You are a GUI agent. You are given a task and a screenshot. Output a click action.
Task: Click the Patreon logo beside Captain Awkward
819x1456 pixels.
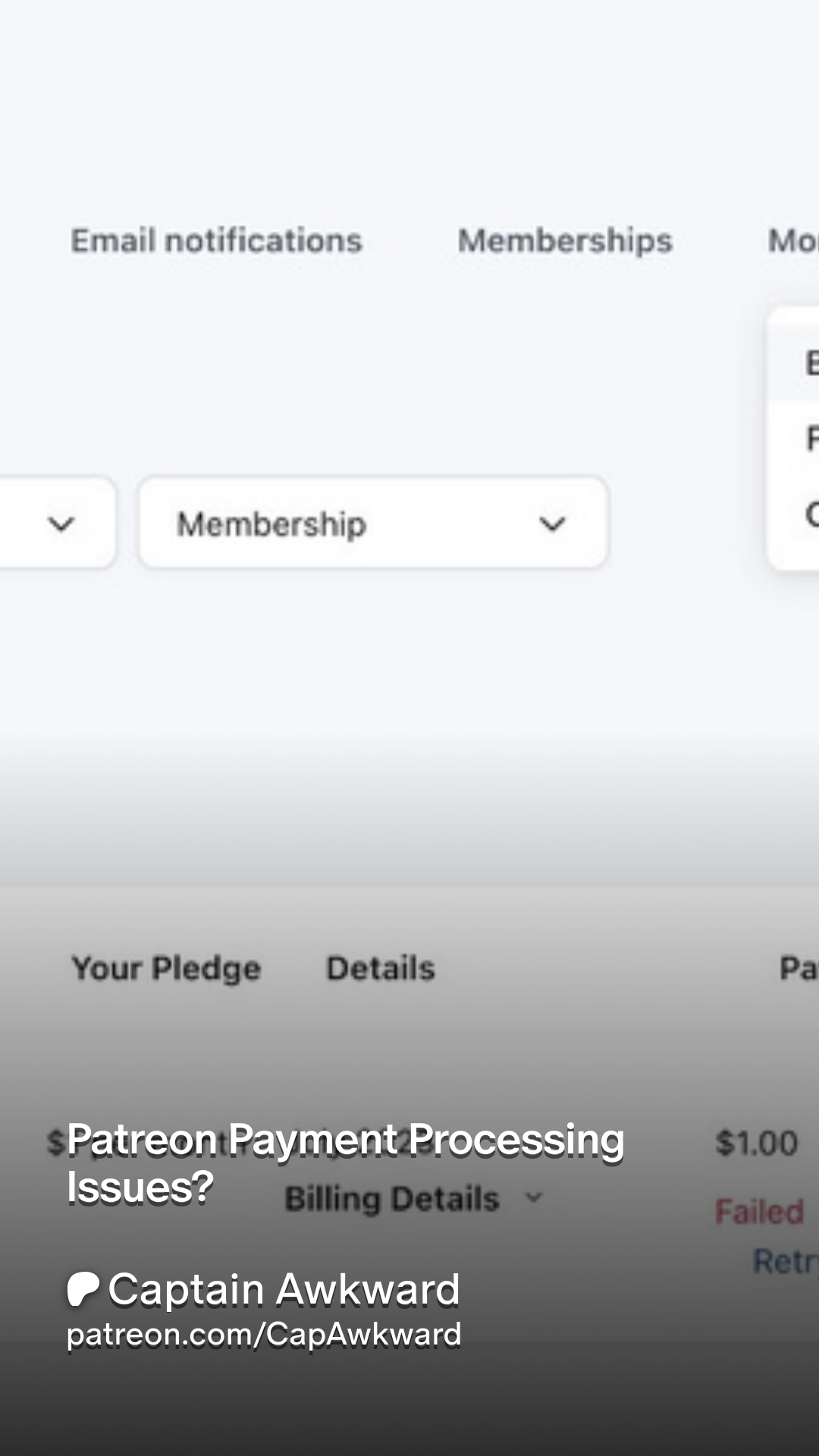pyautogui.click(x=83, y=1289)
